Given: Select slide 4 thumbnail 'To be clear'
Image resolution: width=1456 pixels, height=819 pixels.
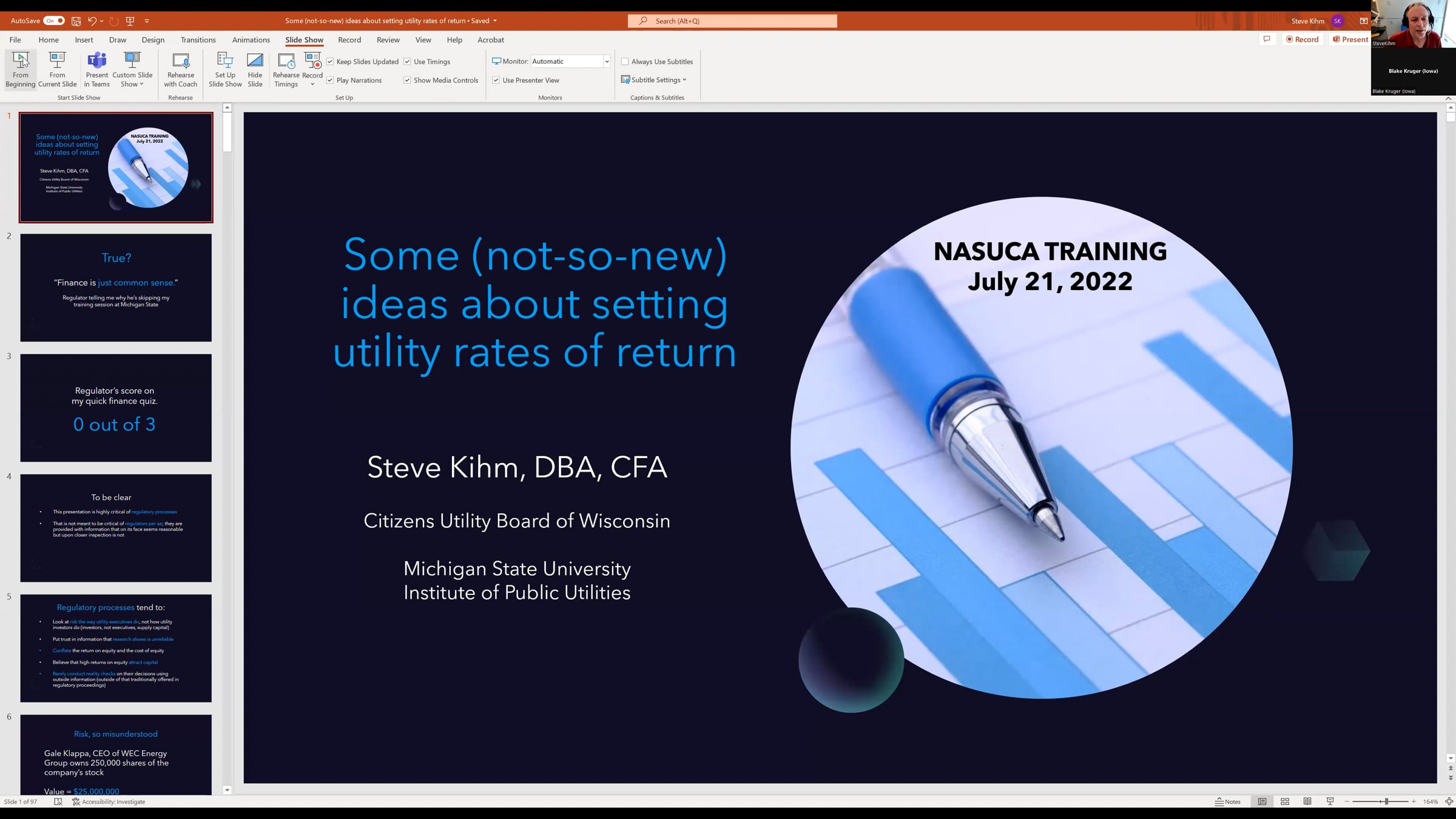Looking at the screenshot, I should [x=116, y=528].
